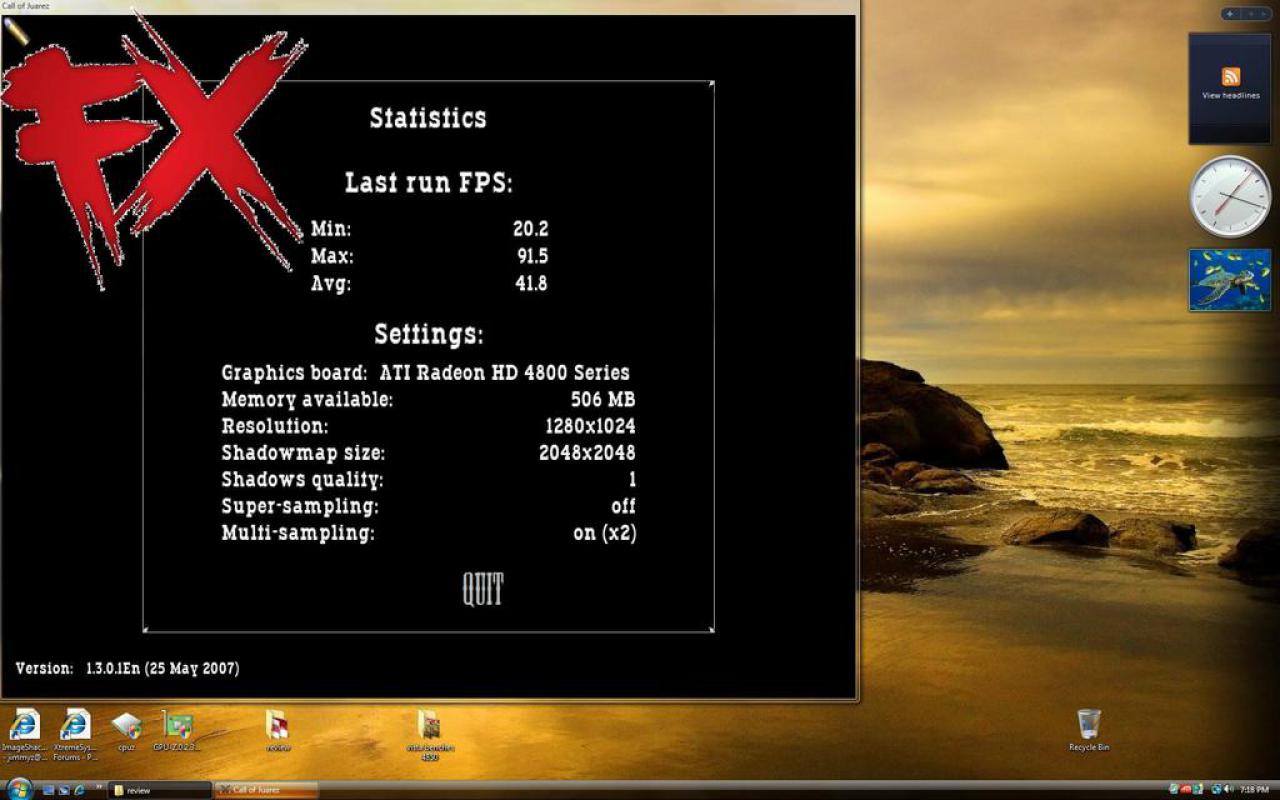Click the Version 1.3.0.1En text
The image size is (1280, 800).
(127, 668)
